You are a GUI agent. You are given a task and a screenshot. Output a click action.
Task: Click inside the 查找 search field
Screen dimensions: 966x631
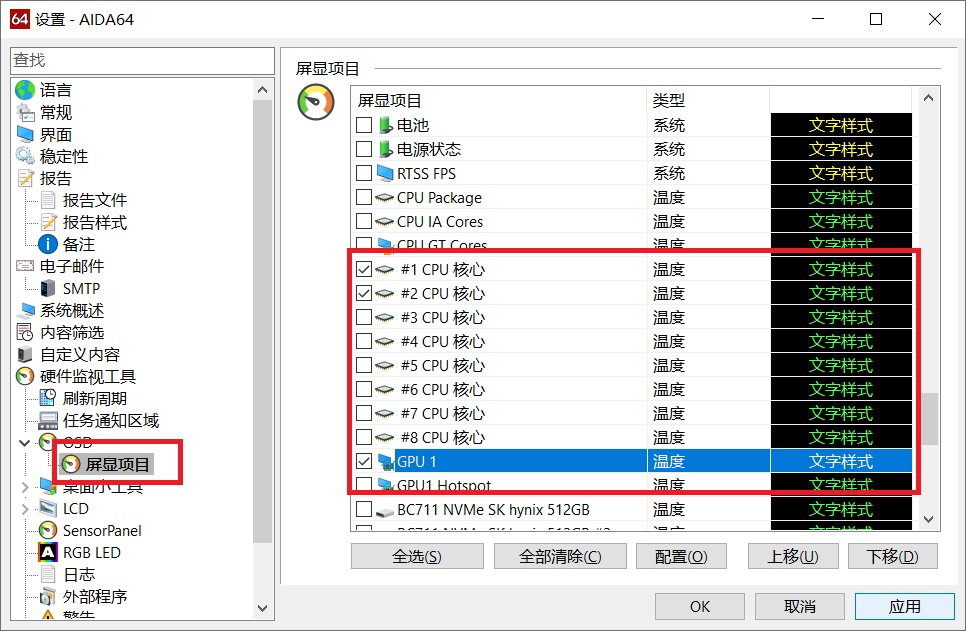140,60
